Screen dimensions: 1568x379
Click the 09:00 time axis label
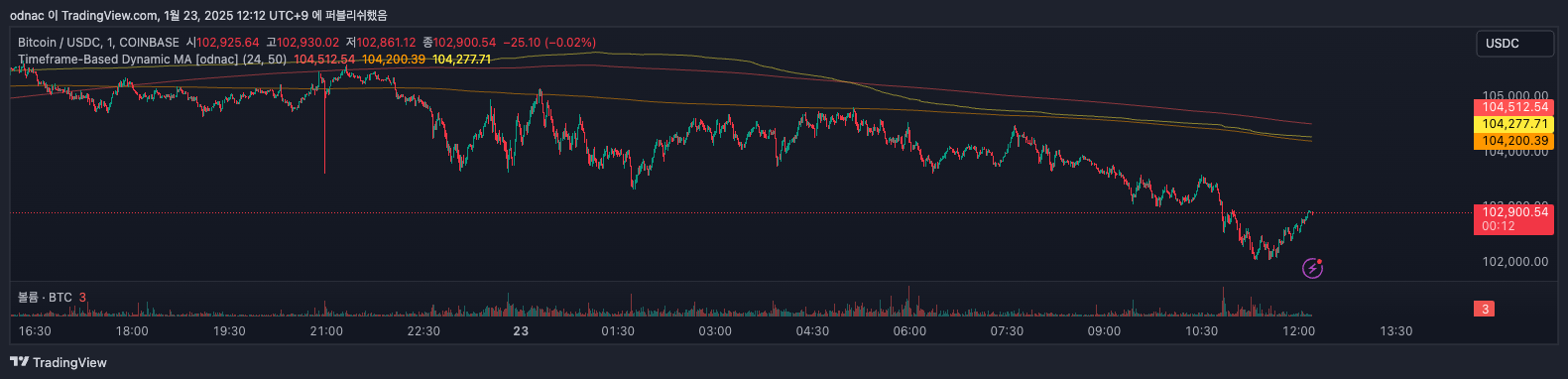(1104, 331)
